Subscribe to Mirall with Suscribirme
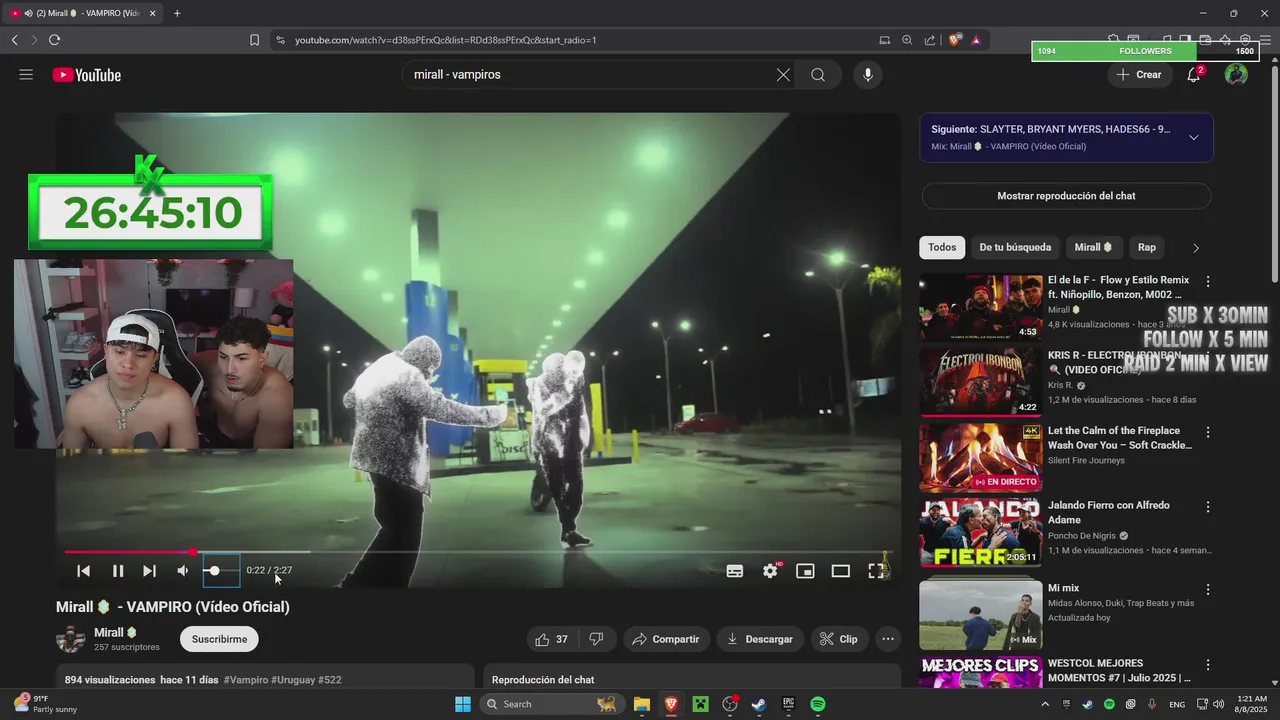 click(x=219, y=639)
